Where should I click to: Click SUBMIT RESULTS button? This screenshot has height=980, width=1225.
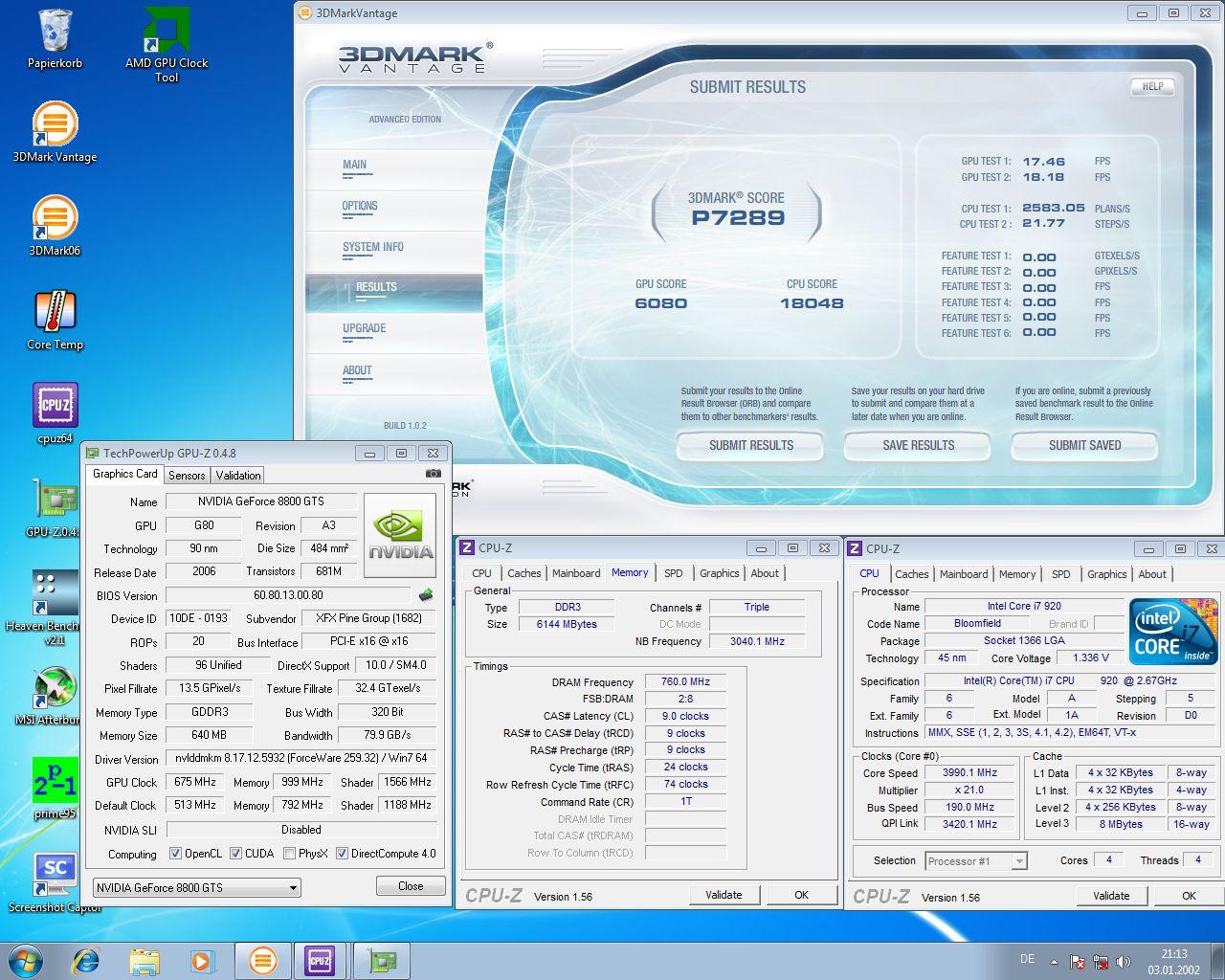click(x=750, y=445)
